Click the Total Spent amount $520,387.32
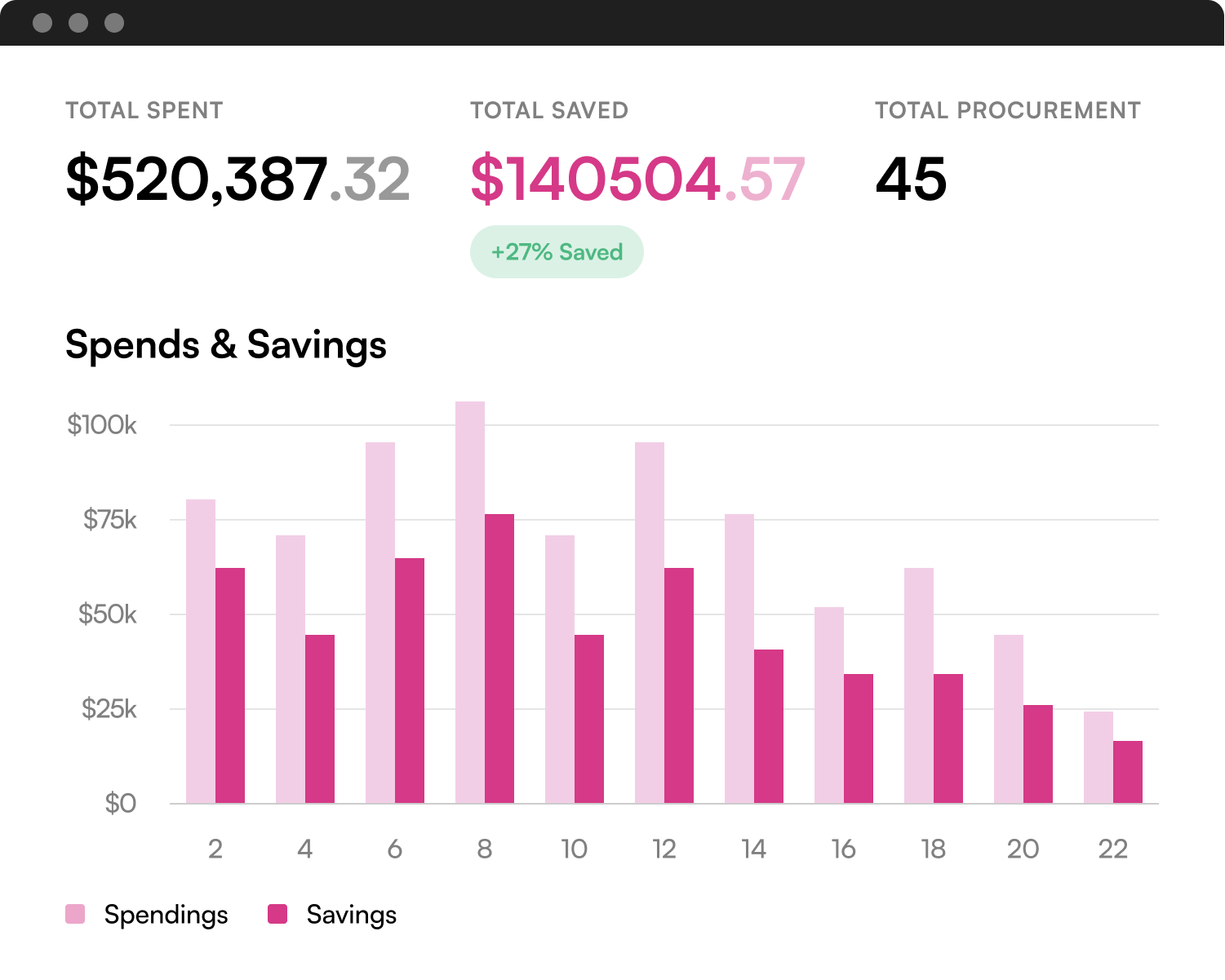The width and height of the screenshot is (1225, 980). (237, 180)
